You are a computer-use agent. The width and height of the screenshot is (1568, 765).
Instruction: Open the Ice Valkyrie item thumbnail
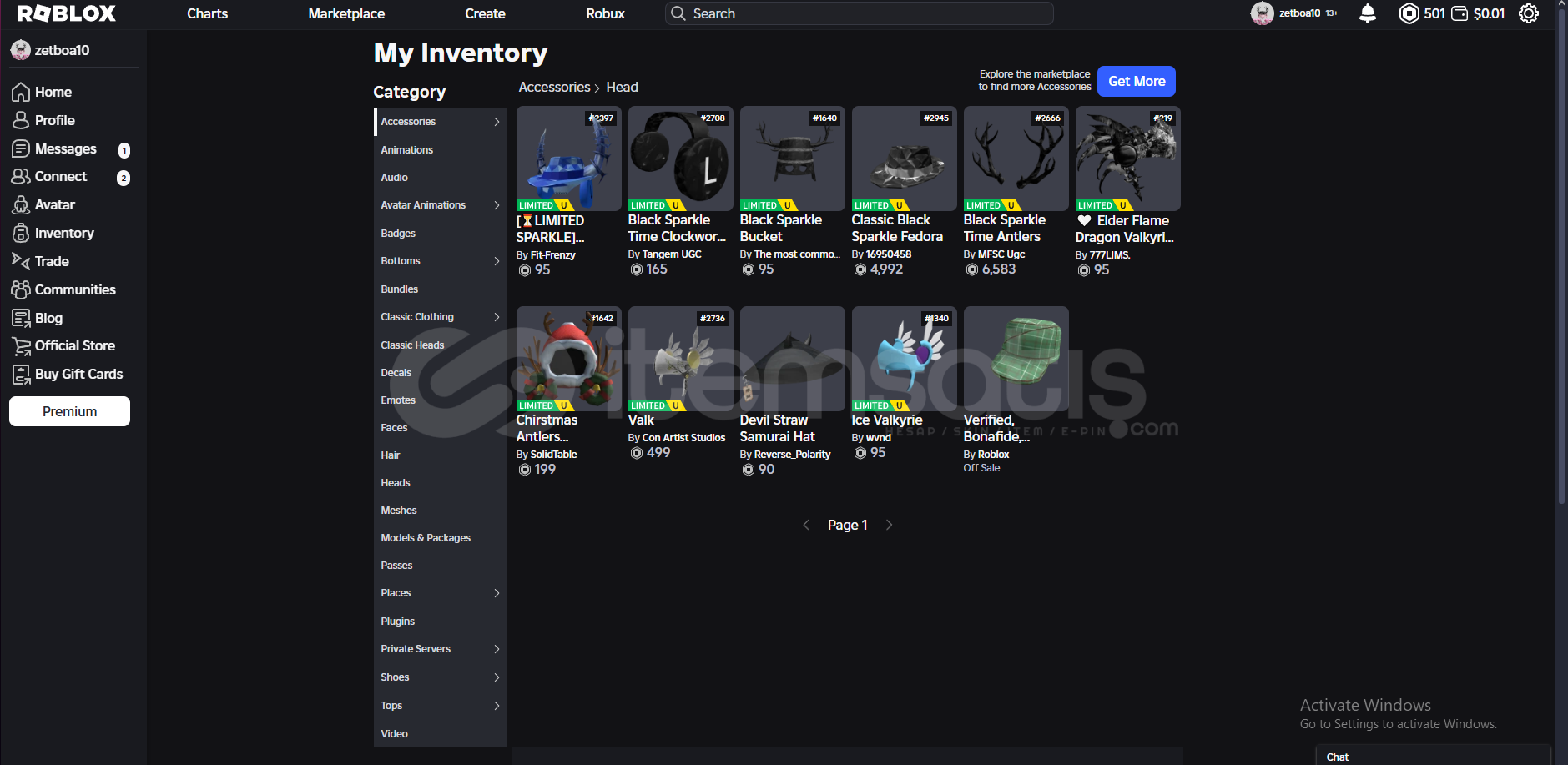[x=904, y=358]
